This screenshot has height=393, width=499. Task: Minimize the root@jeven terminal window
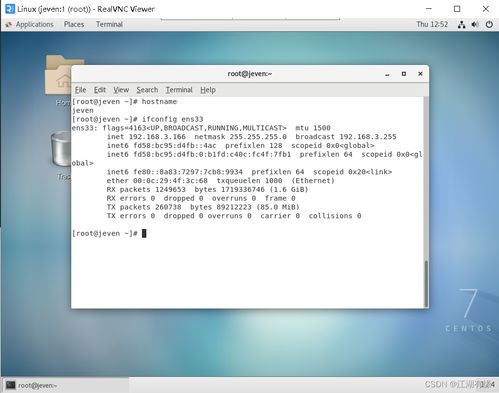click(x=387, y=74)
